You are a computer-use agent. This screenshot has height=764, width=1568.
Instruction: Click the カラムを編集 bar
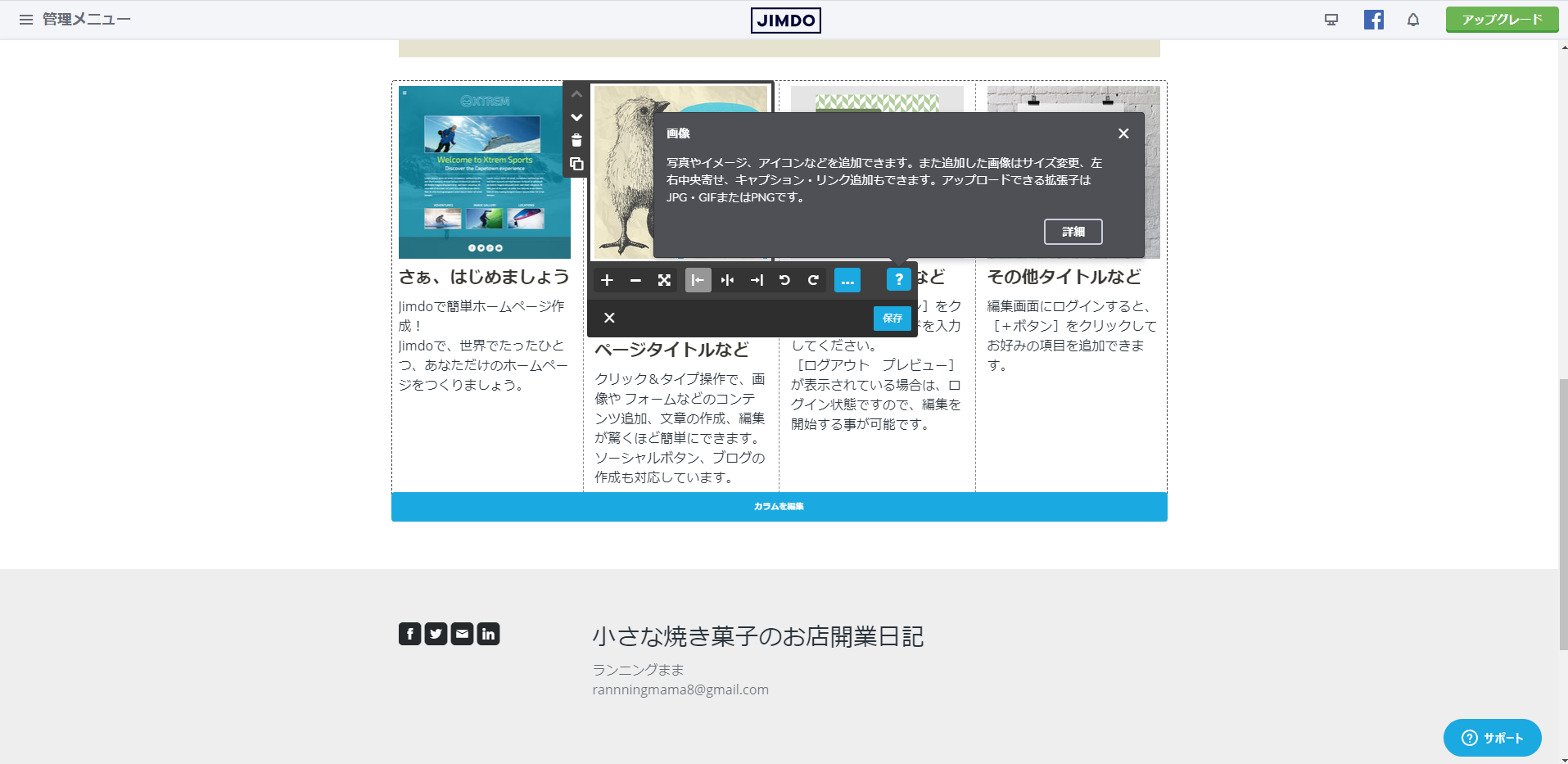779,506
